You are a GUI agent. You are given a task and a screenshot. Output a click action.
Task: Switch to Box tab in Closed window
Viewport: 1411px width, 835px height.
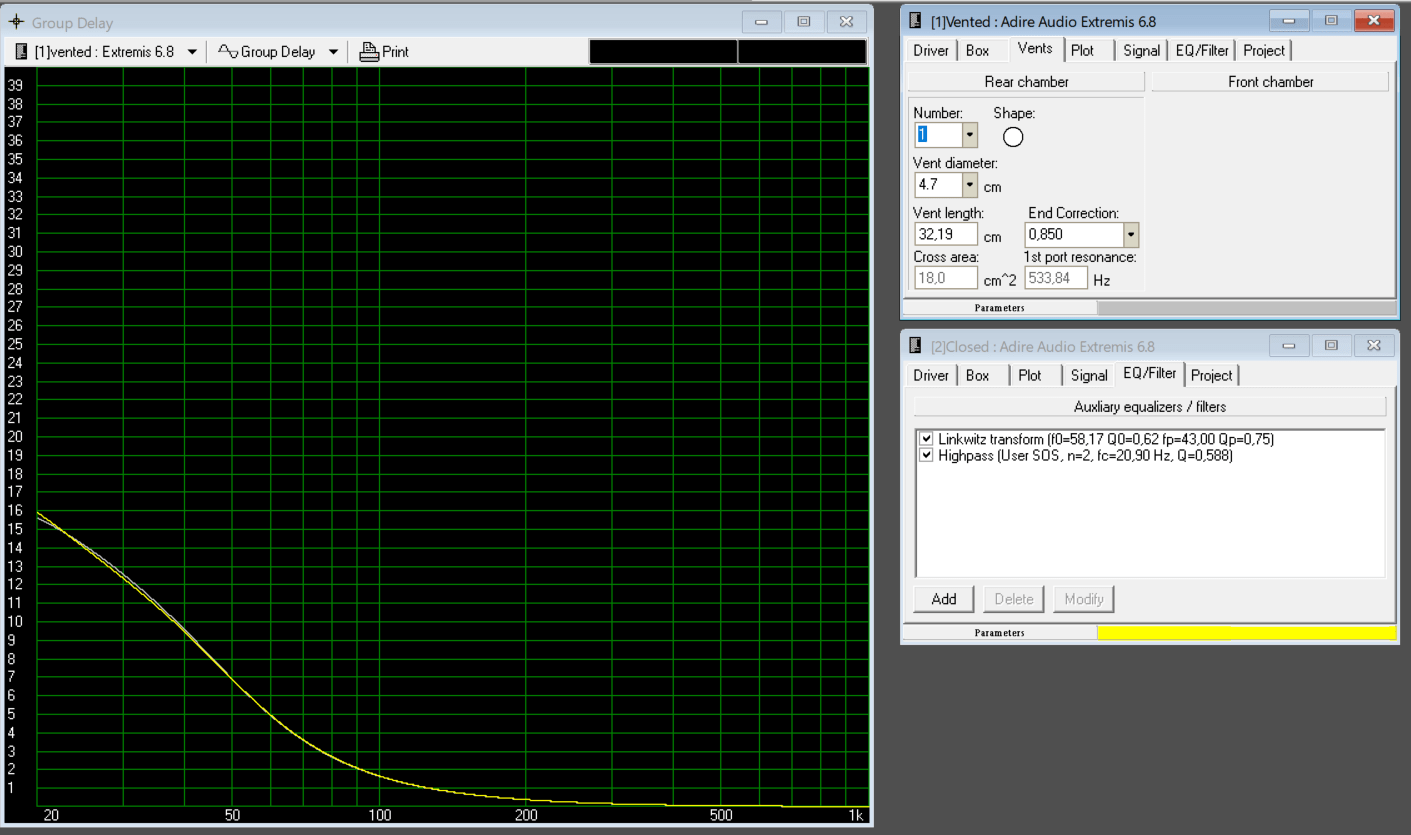coord(977,375)
